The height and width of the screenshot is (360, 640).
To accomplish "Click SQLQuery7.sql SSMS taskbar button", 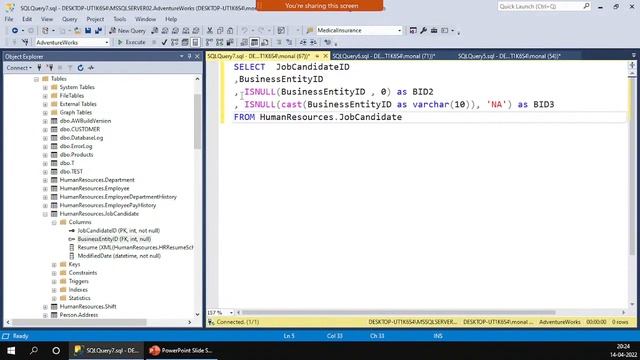I will pyautogui.click(x=107, y=351).
